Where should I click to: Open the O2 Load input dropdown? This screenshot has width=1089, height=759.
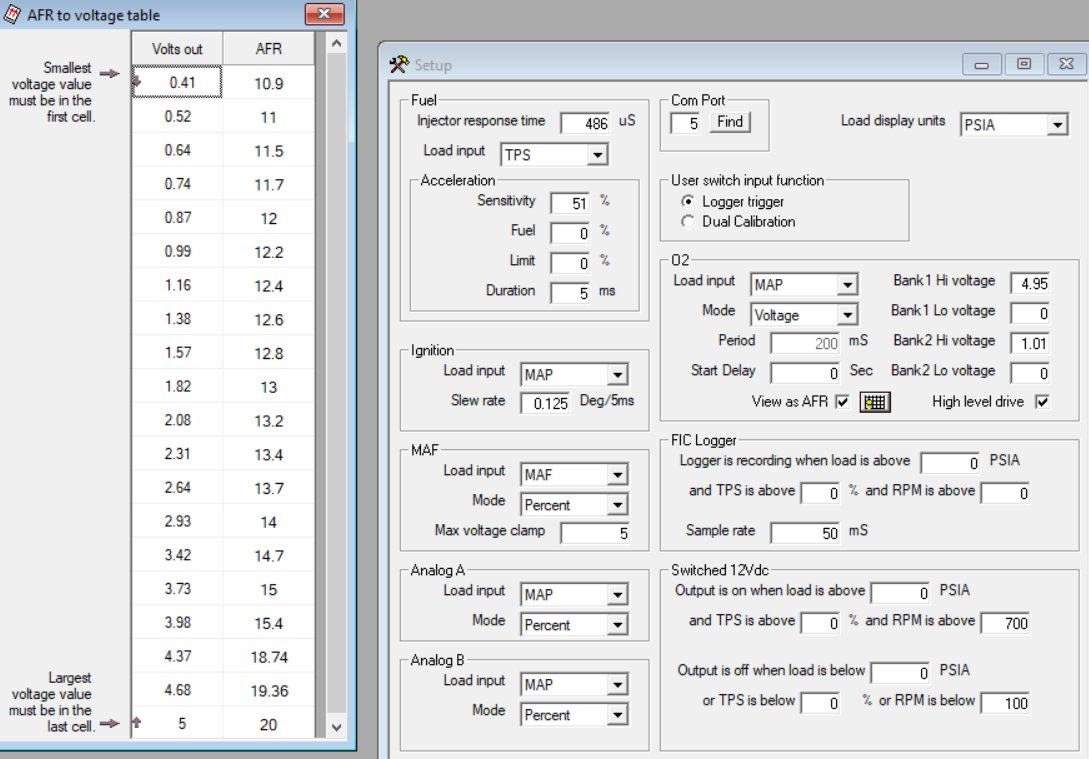pyautogui.click(x=847, y=285)
